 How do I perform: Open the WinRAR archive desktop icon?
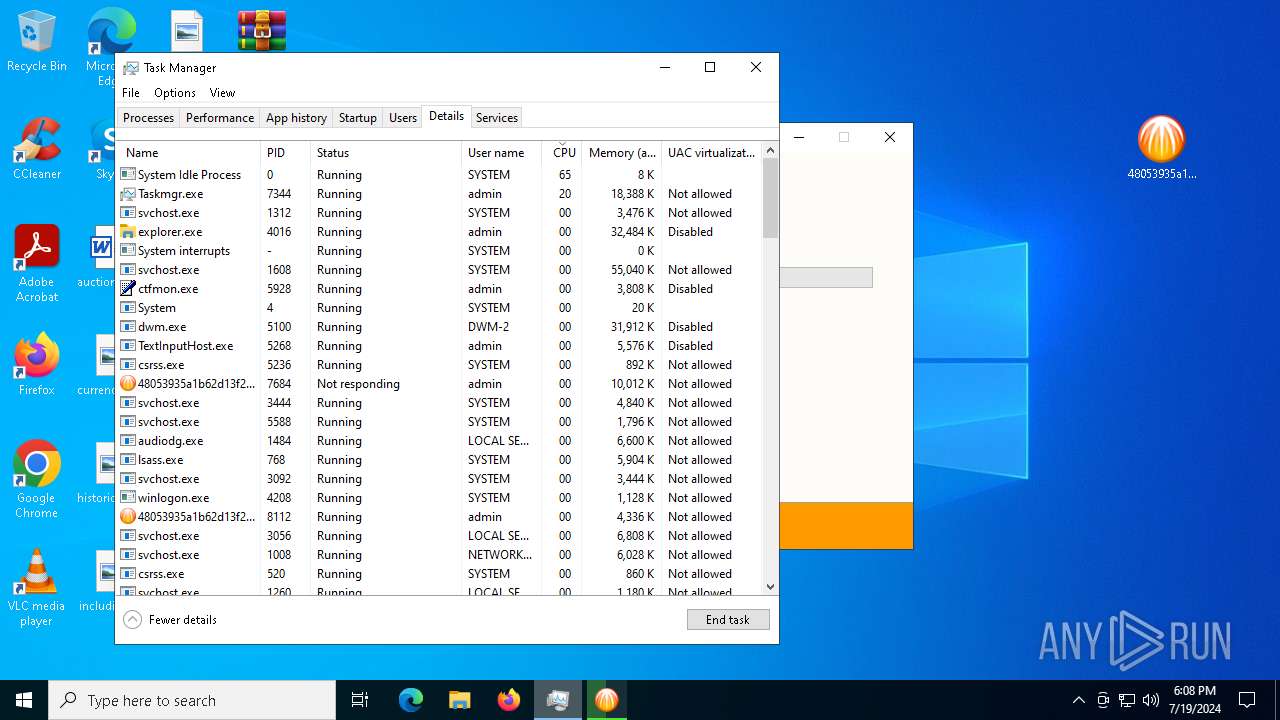[x=262, y=30]
